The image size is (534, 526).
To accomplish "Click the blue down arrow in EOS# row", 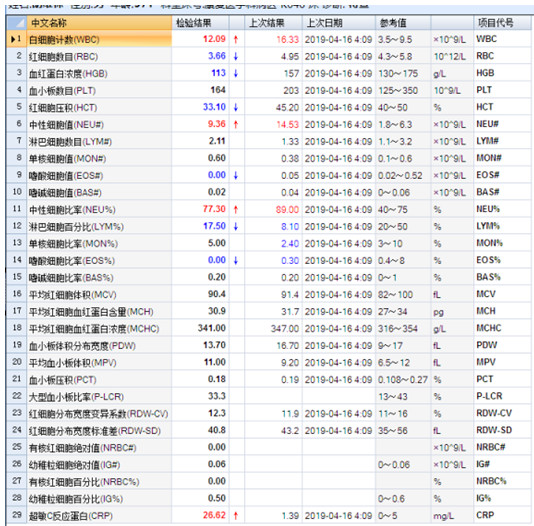I will tap(236, 176).
